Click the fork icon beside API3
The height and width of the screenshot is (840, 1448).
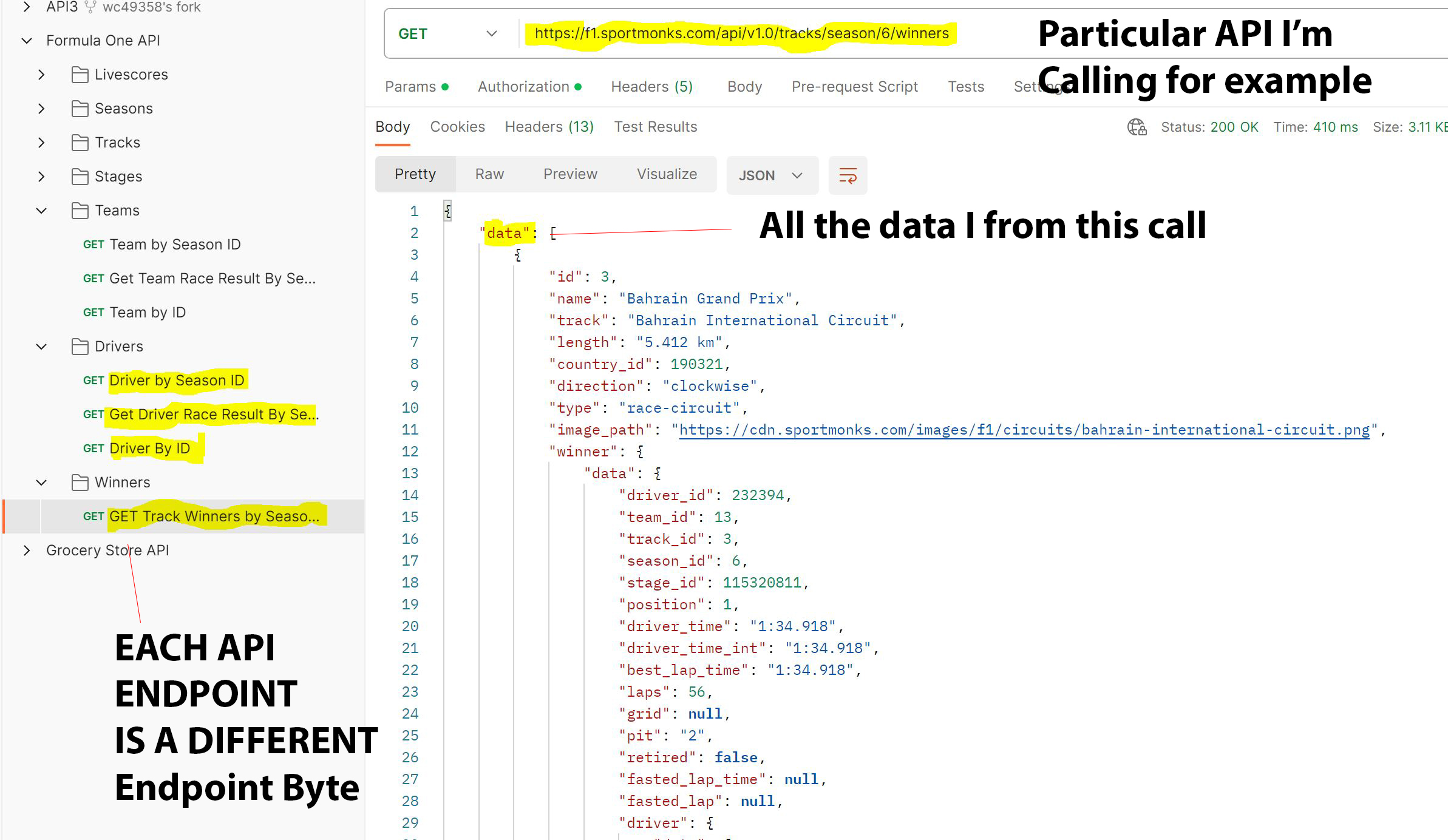[x=90, y=7]
